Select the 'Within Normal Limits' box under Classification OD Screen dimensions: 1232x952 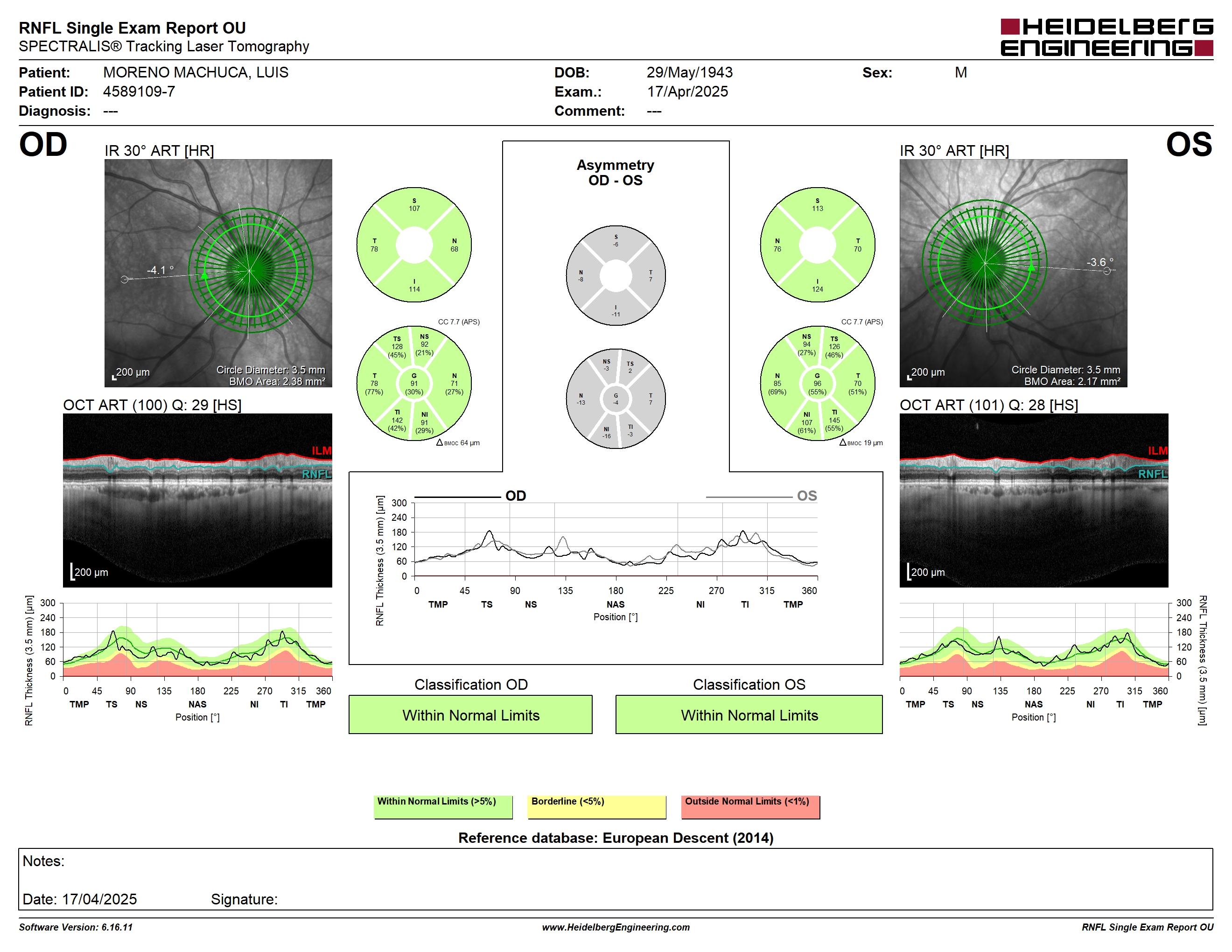(470, 714)
